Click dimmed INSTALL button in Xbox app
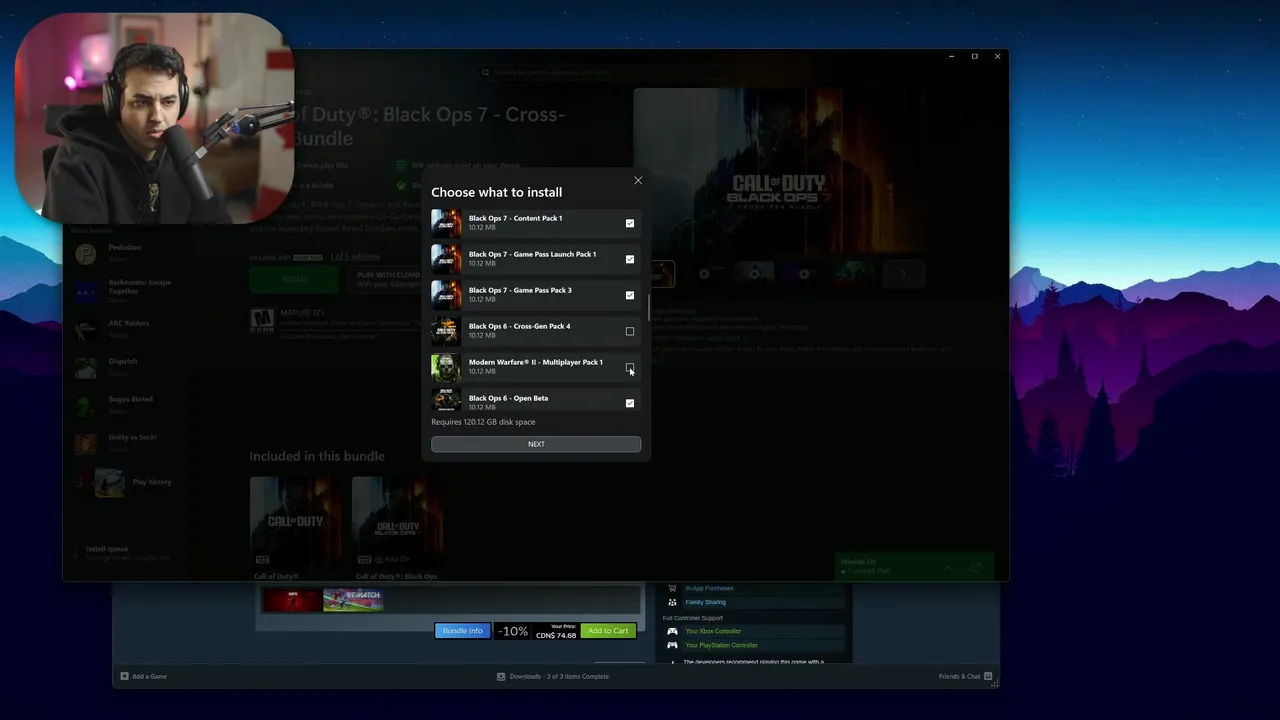The height and width of the screenshot is (720, 1280). coord(294,279)
